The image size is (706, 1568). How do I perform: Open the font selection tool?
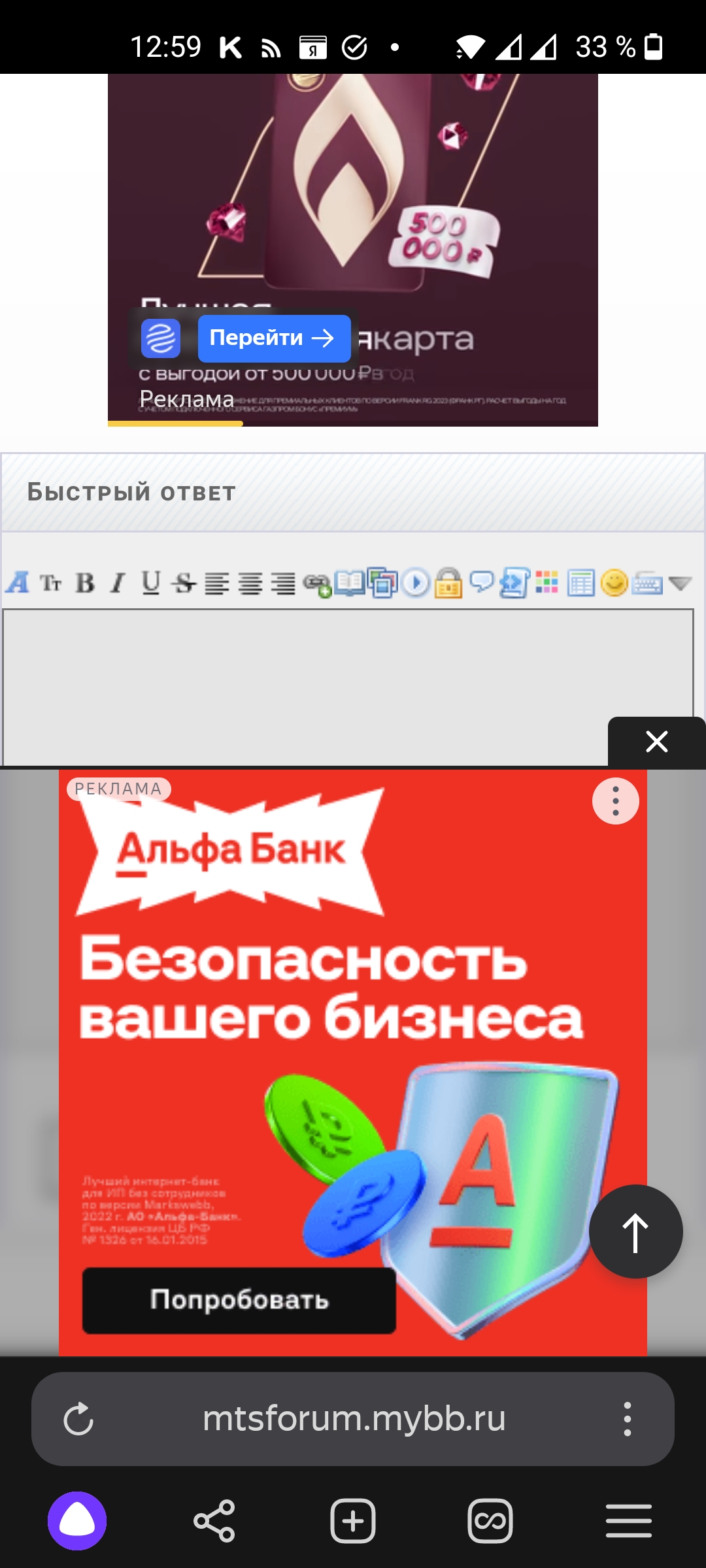[18, 582]
